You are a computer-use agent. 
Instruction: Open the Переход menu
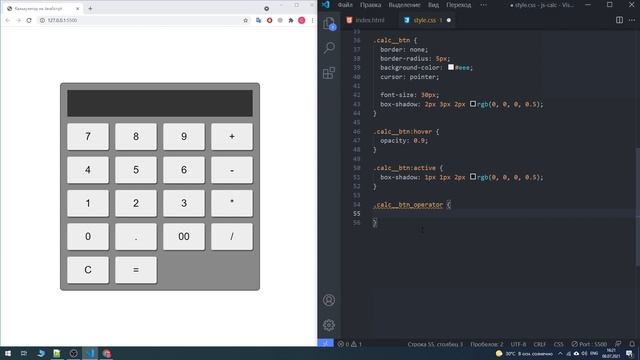[458, 5]
